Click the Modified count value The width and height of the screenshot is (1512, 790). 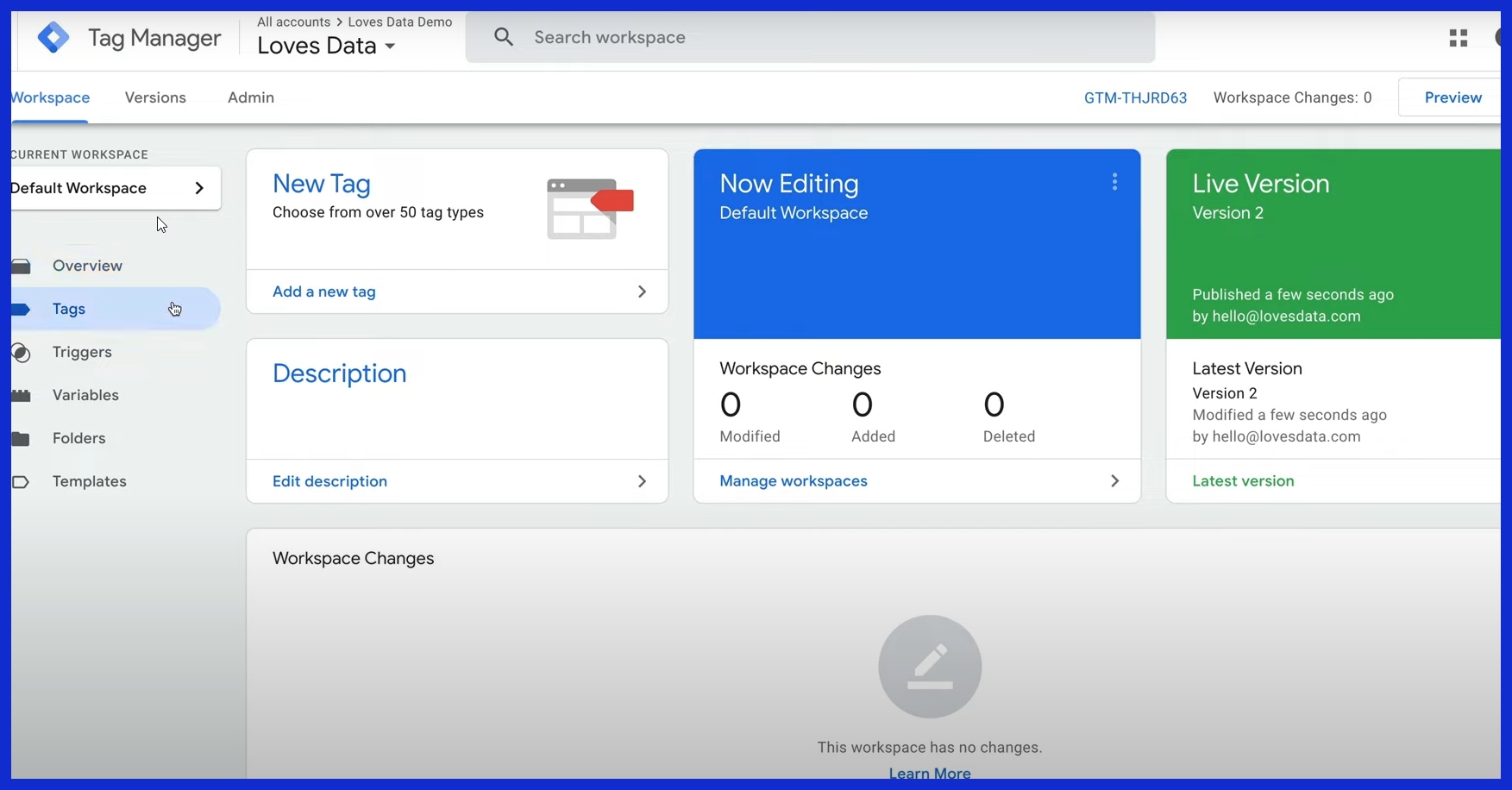click(x=731, y=404)
